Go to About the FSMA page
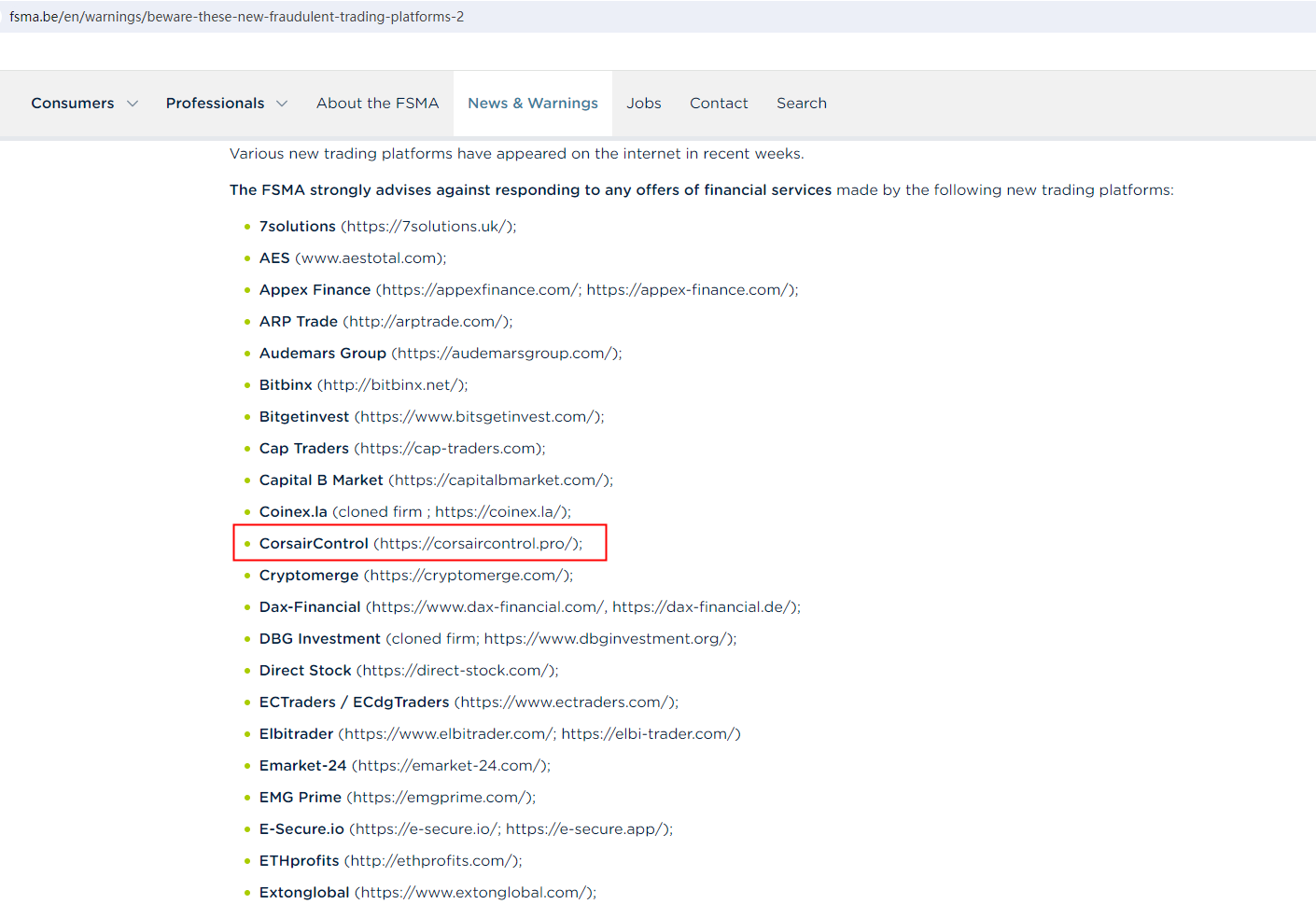Screen dimensions: 1316x918 [377, 104]
